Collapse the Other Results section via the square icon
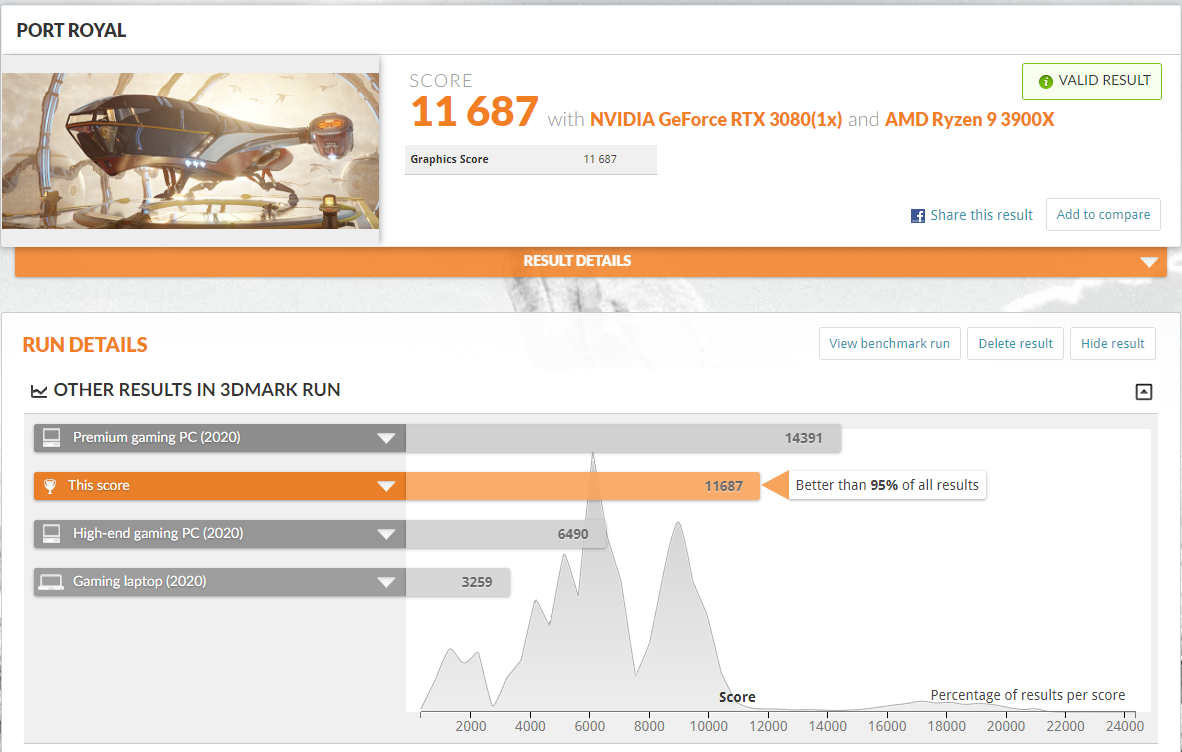Viewport: 1182px width, 752px height. pos(1144,392)
